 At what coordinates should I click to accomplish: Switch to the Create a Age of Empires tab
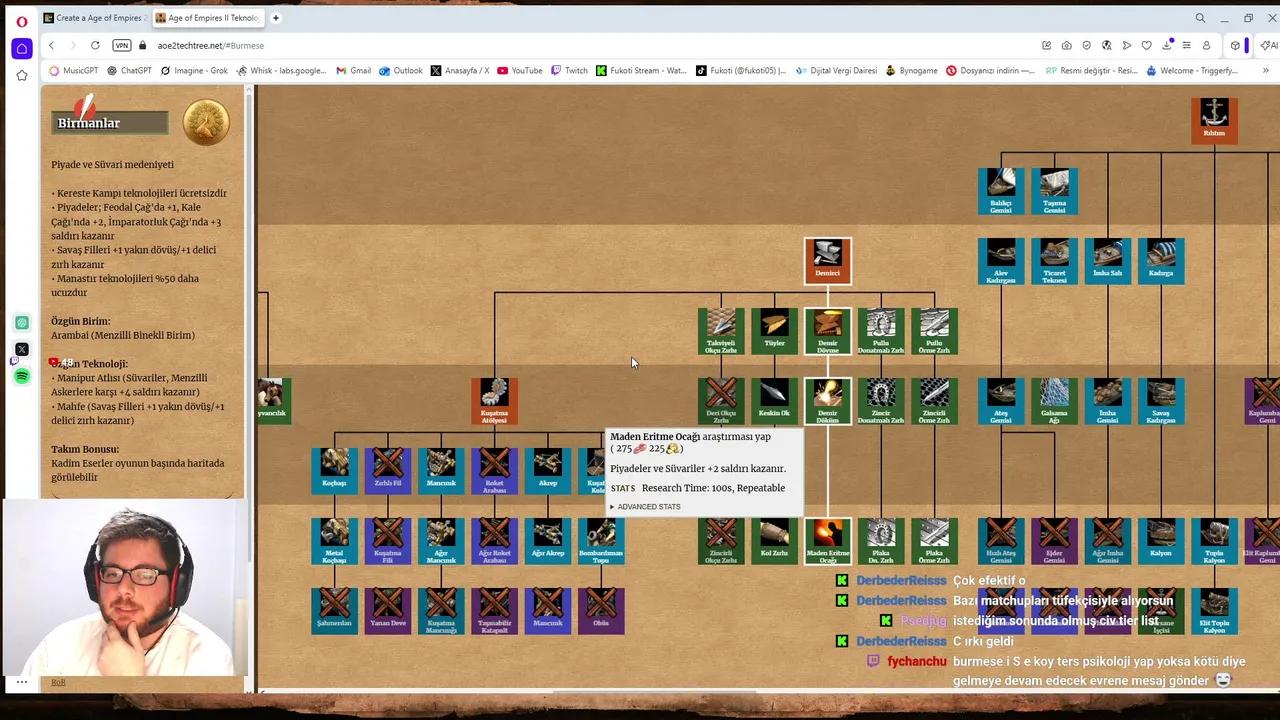pyautogui.click(x=96, y=18)
